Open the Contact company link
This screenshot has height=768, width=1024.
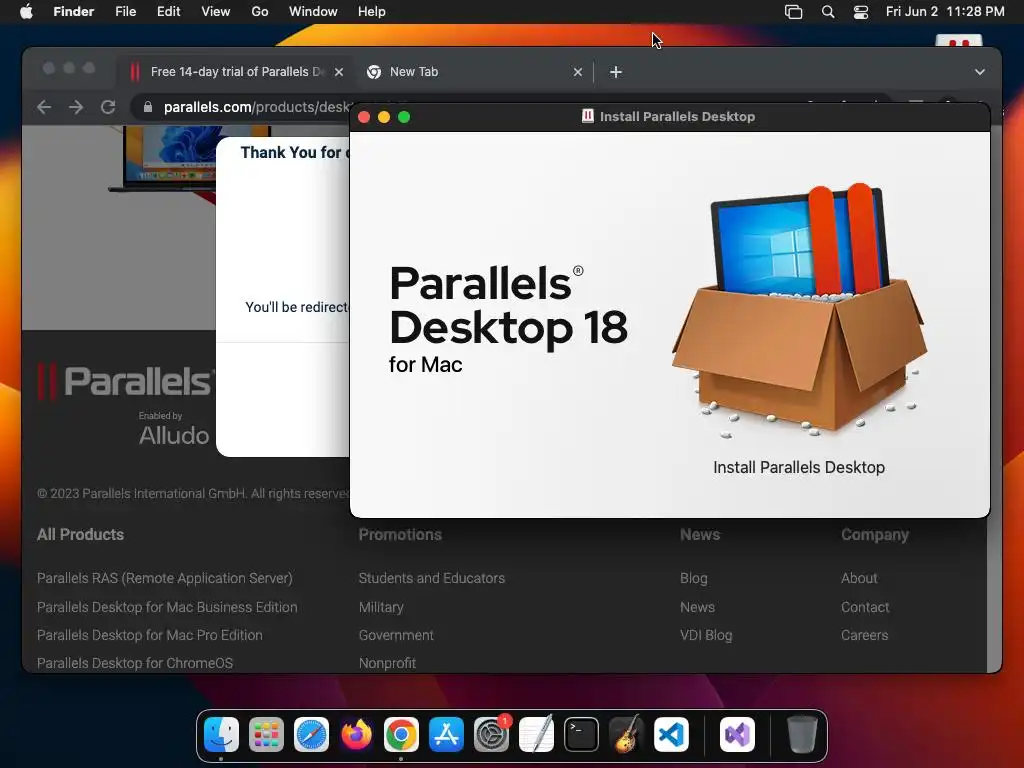coord(865,607)
